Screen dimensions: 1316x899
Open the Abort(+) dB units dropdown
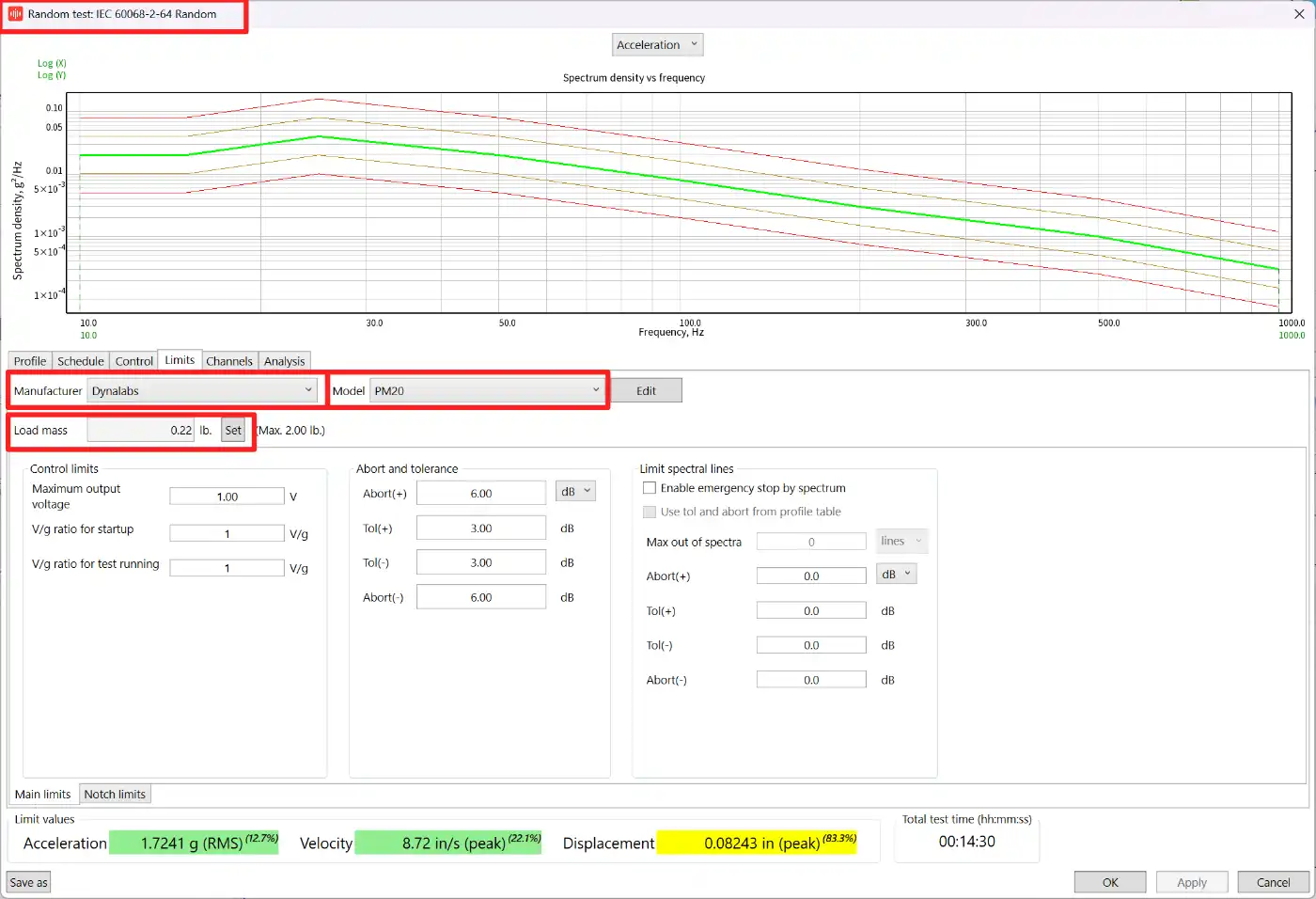click(575, 492)
